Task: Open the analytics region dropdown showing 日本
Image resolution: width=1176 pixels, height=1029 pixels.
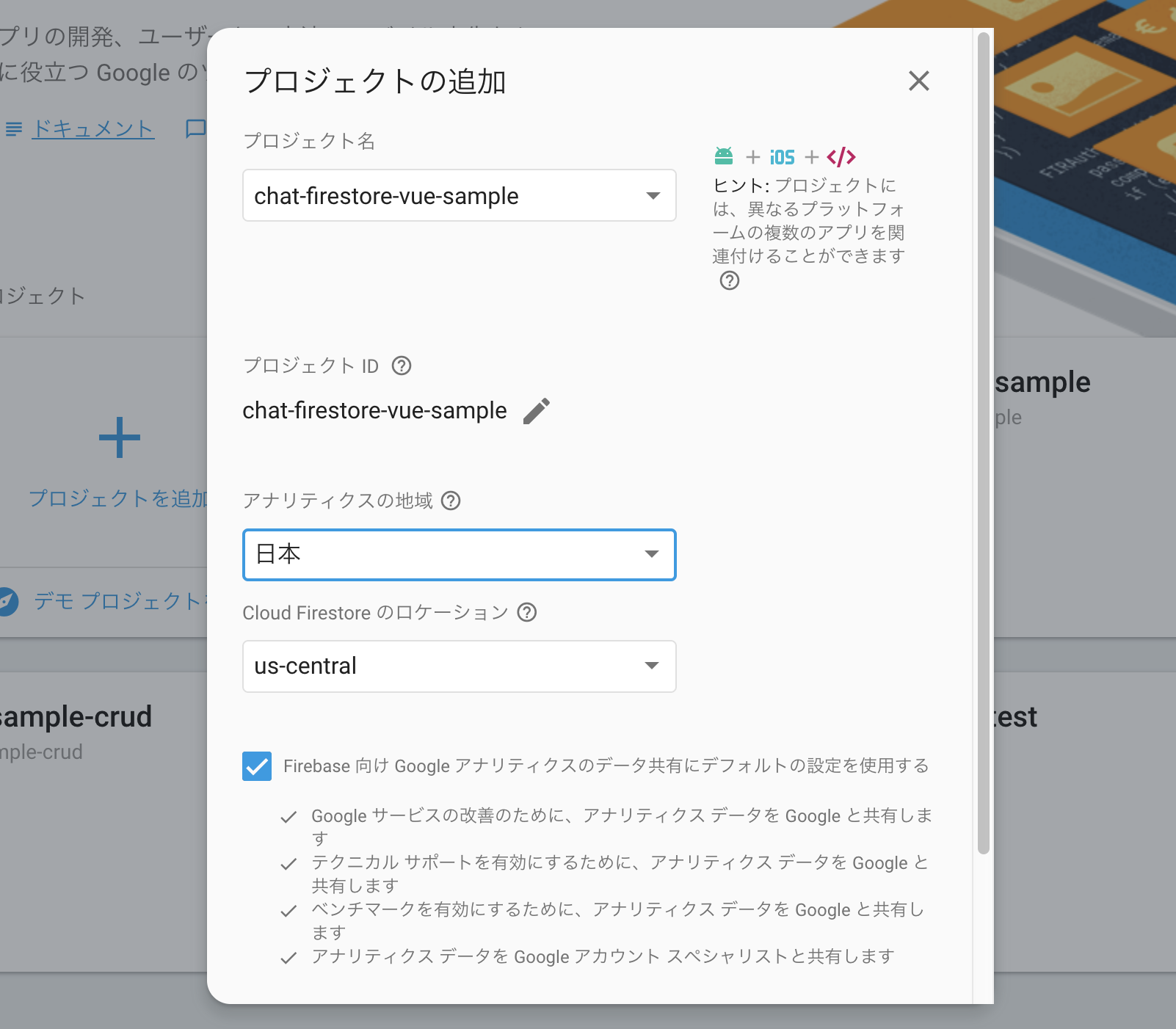Action: 652,555
